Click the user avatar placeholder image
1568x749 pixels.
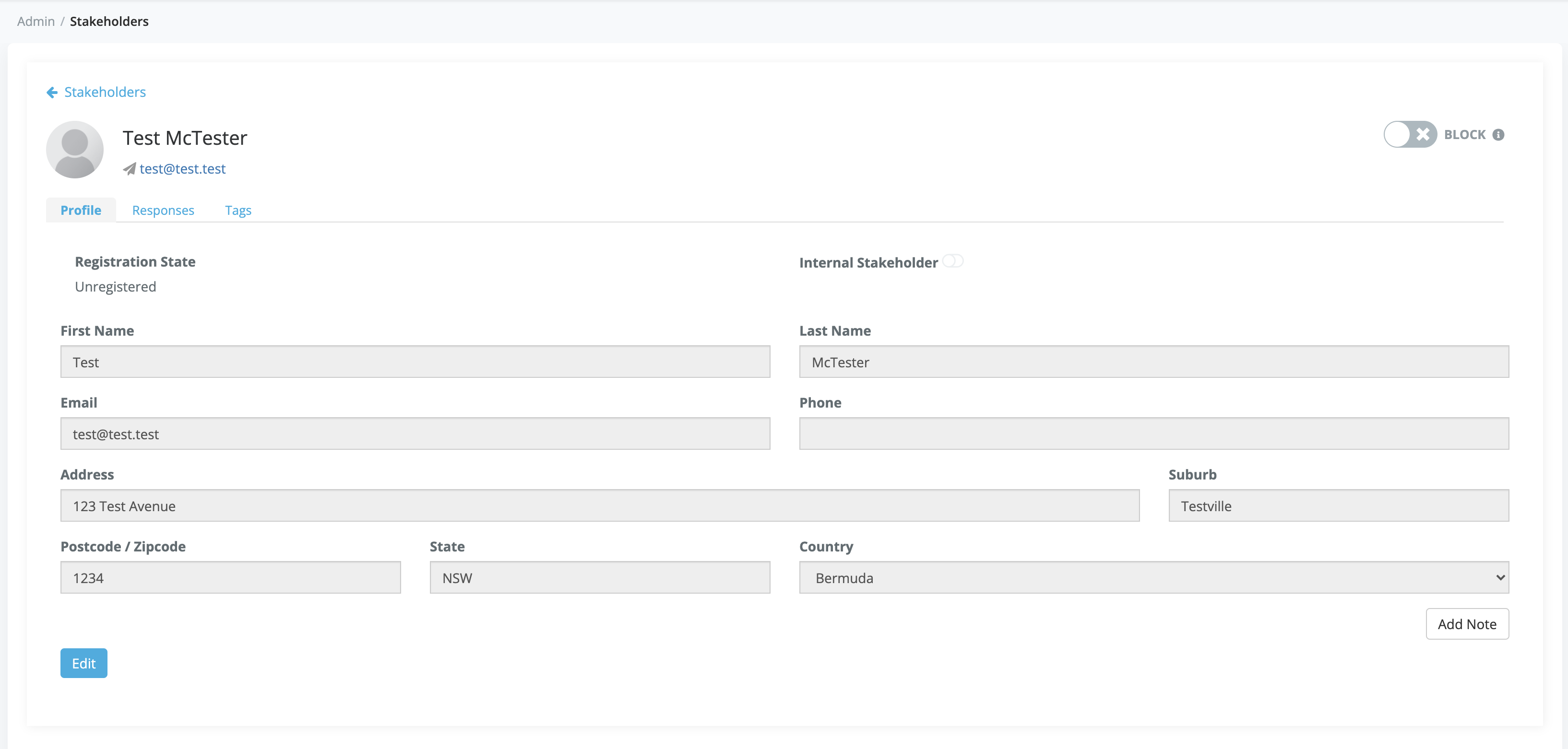pos(75,150)
